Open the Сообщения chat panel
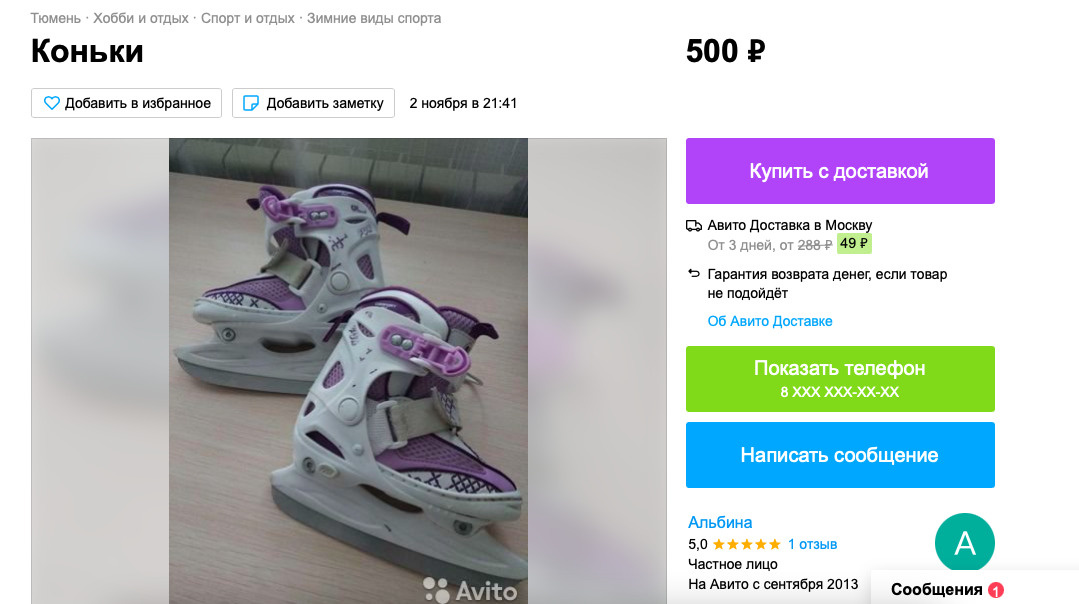 click(936, 589)
